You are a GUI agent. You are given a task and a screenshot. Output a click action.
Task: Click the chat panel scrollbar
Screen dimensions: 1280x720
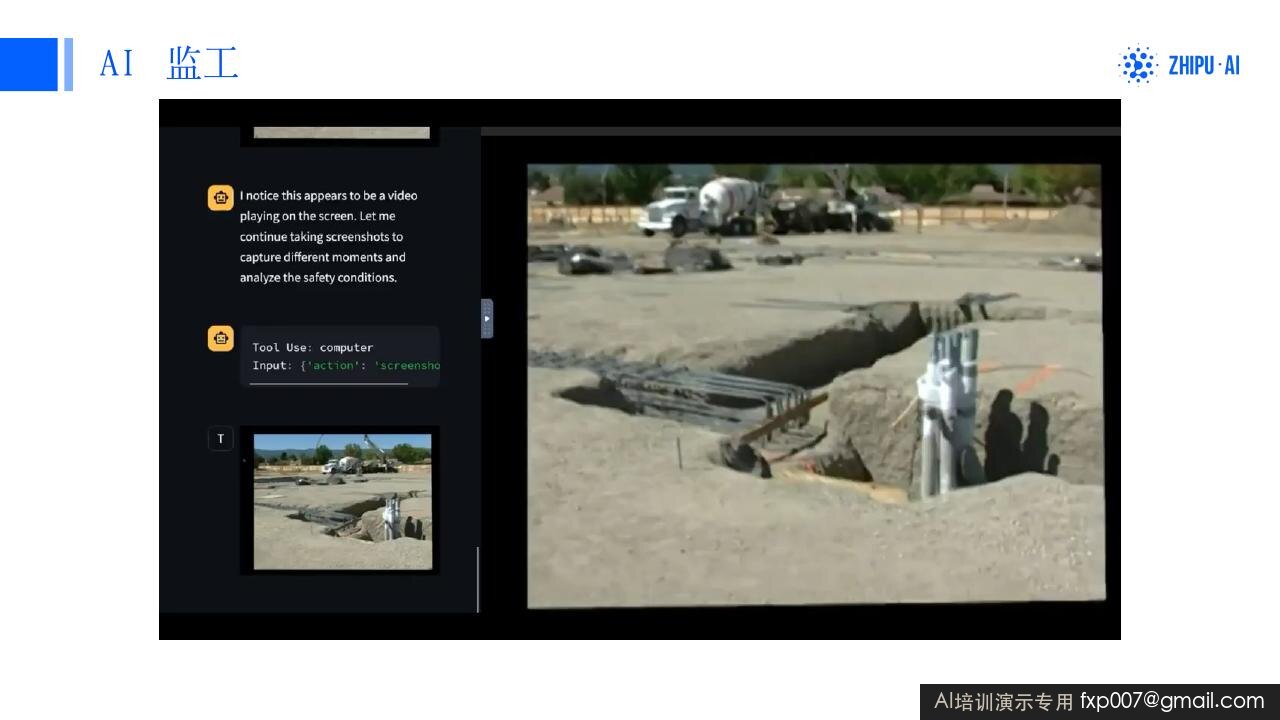pos(478,579)
